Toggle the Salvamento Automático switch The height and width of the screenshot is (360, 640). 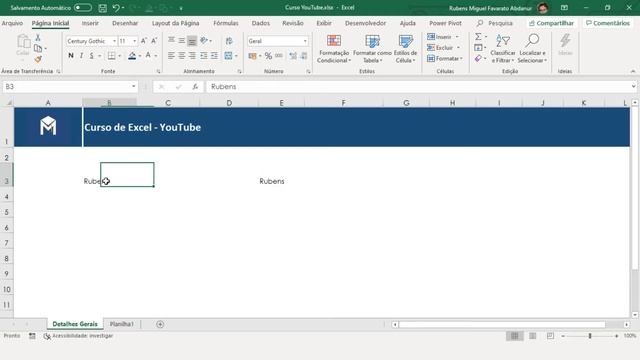82,8
